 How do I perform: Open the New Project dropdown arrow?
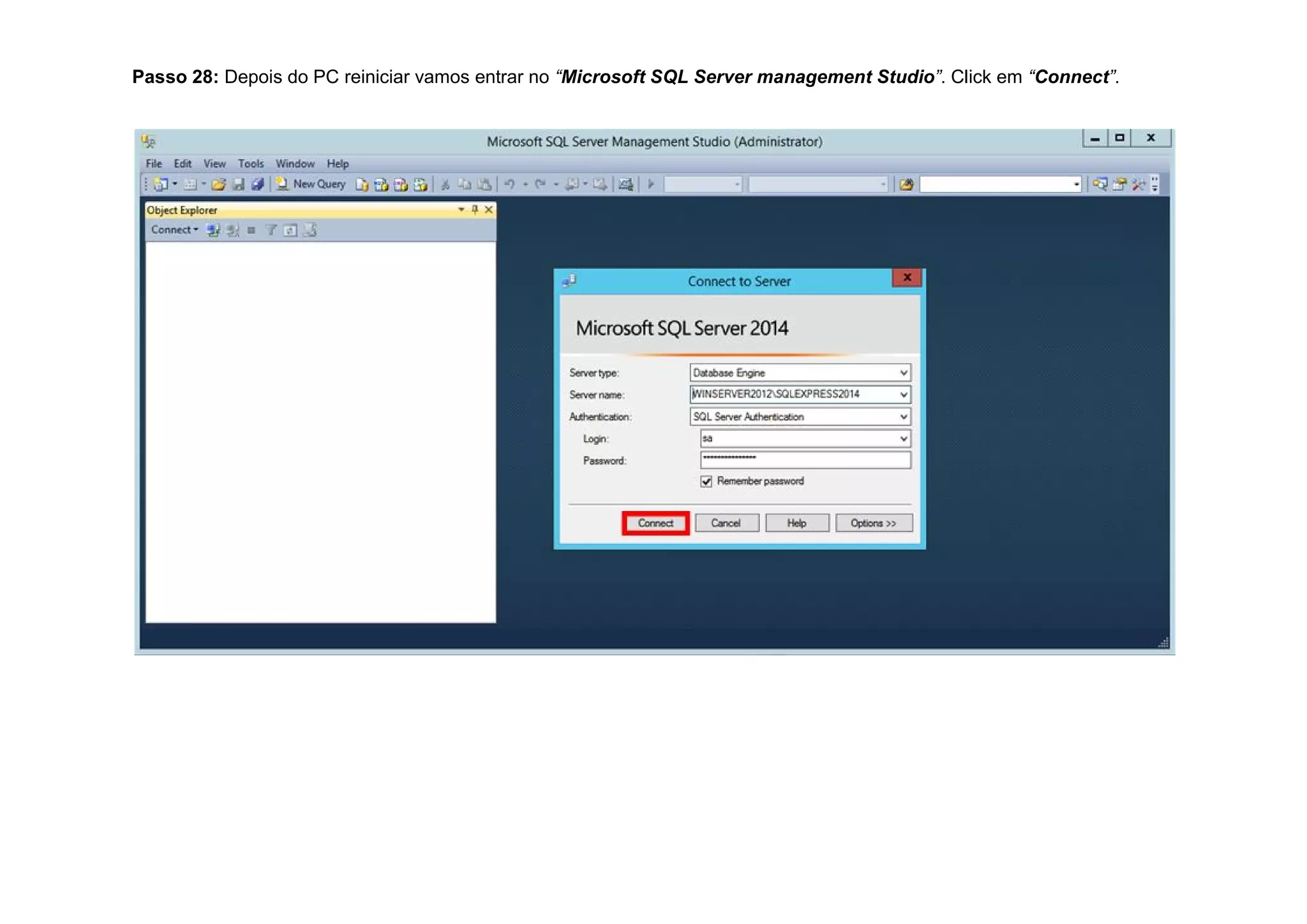click(175, 184)
